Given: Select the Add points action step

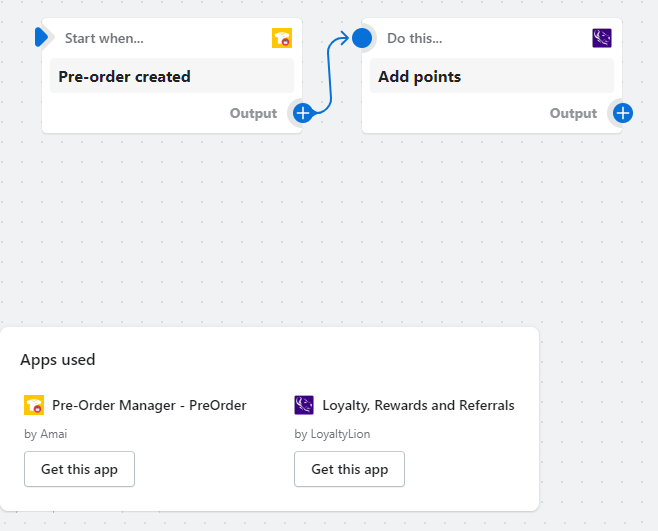Looking at the screenshot, I should (491, 76).
